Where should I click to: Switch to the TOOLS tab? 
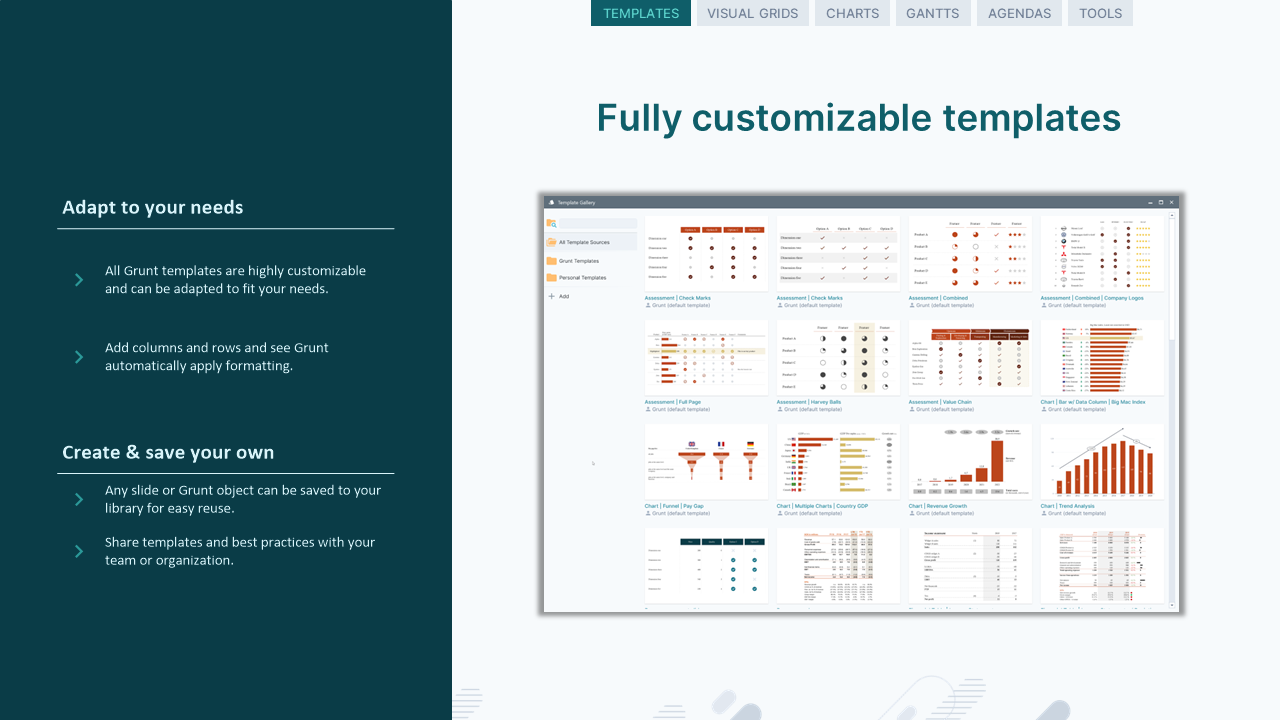1101,13
